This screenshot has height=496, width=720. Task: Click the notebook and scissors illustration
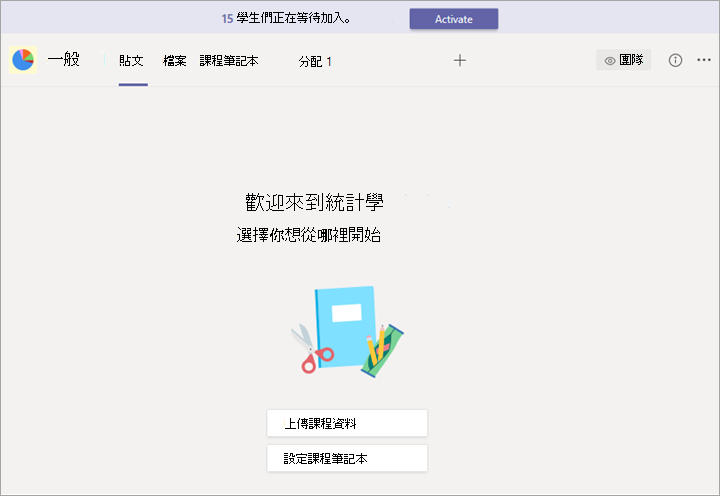[x=347, y=332]
